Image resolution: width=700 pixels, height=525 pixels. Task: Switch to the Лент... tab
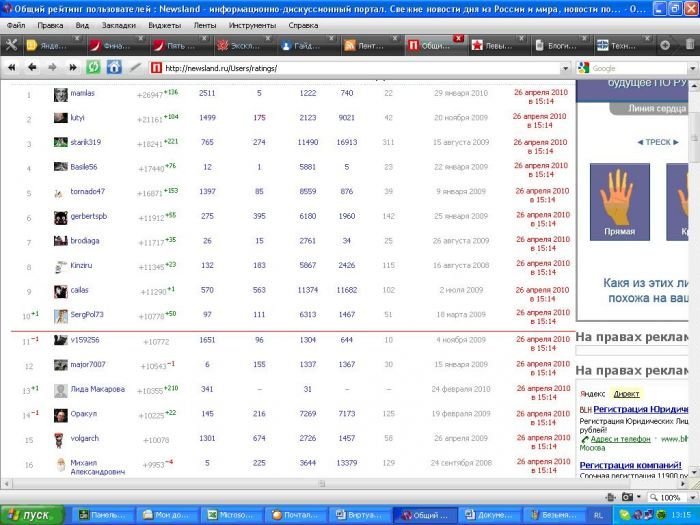pyautogui.click(x=369, y=46)
